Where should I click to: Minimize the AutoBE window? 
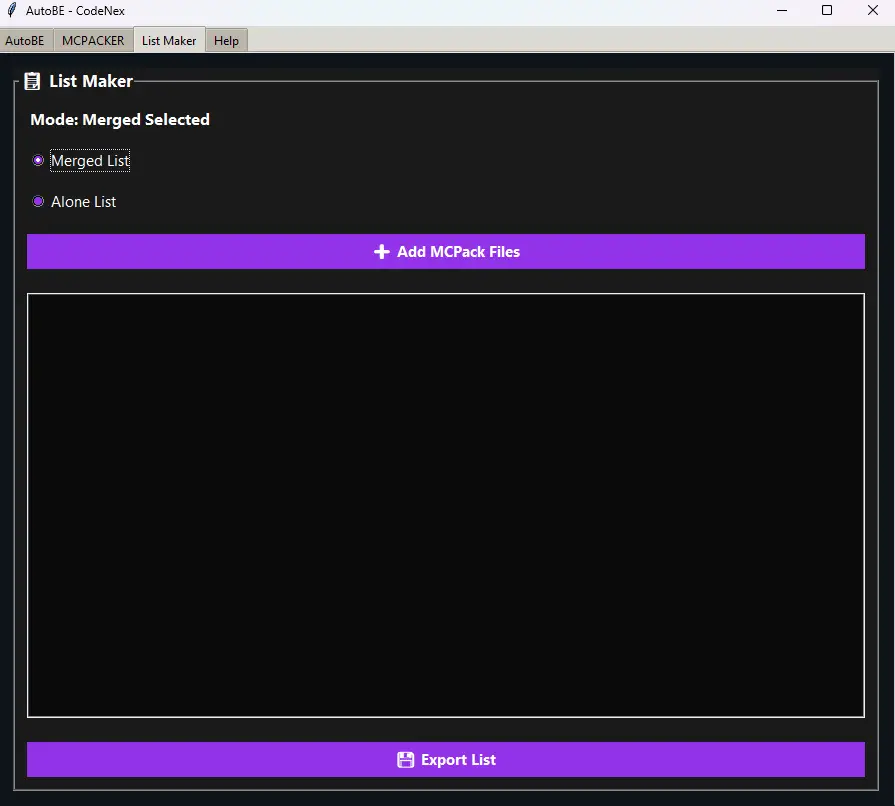coord(780,11)
